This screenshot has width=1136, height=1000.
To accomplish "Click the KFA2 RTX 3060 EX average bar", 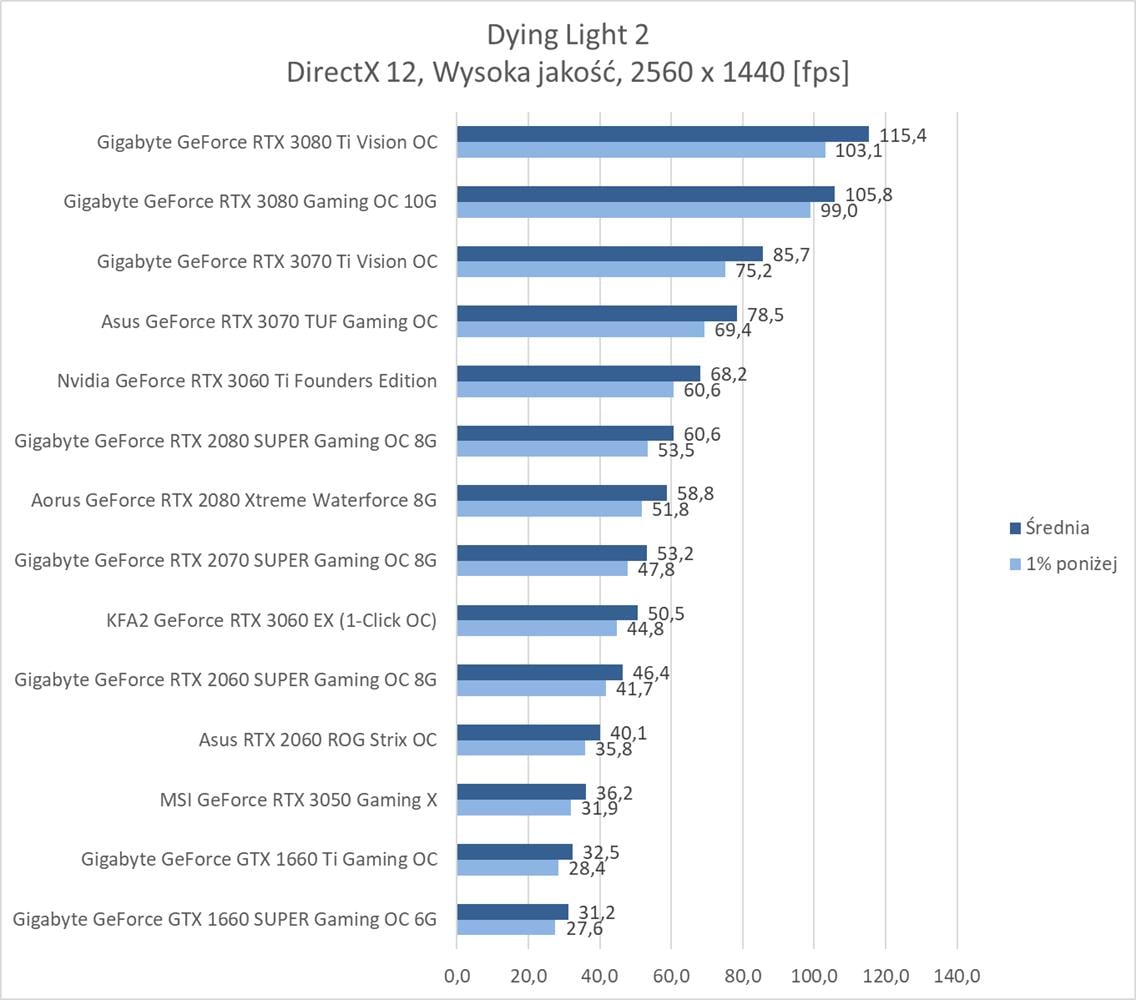I will (547, 612).
